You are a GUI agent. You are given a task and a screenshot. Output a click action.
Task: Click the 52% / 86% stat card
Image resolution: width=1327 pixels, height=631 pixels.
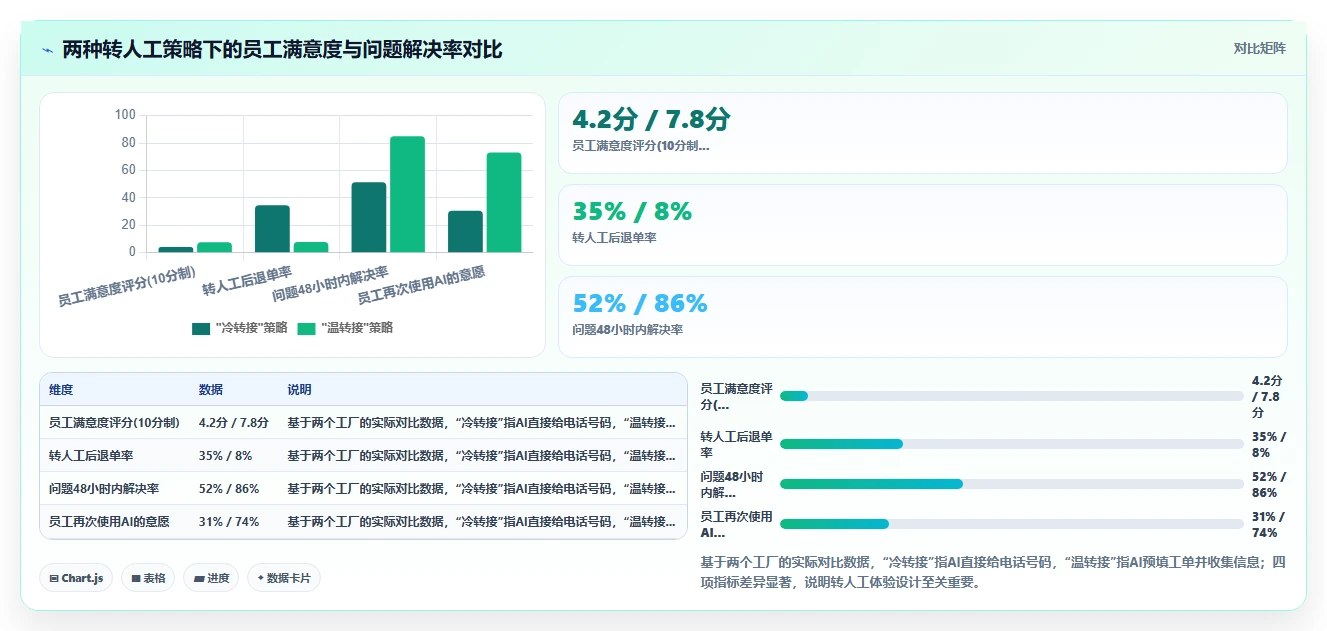click(922, 317)
